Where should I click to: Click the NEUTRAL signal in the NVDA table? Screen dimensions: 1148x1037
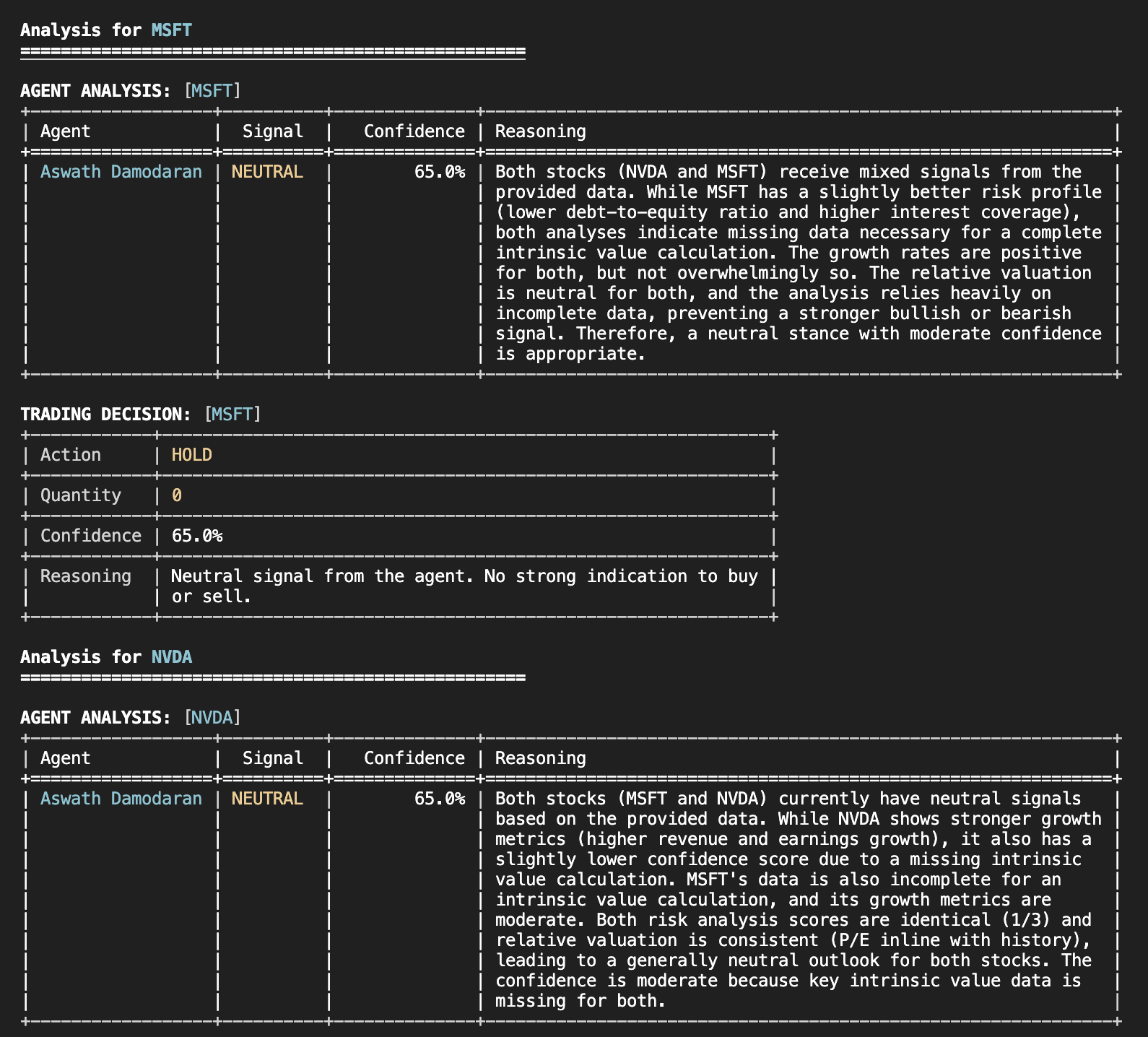(267, 799)
